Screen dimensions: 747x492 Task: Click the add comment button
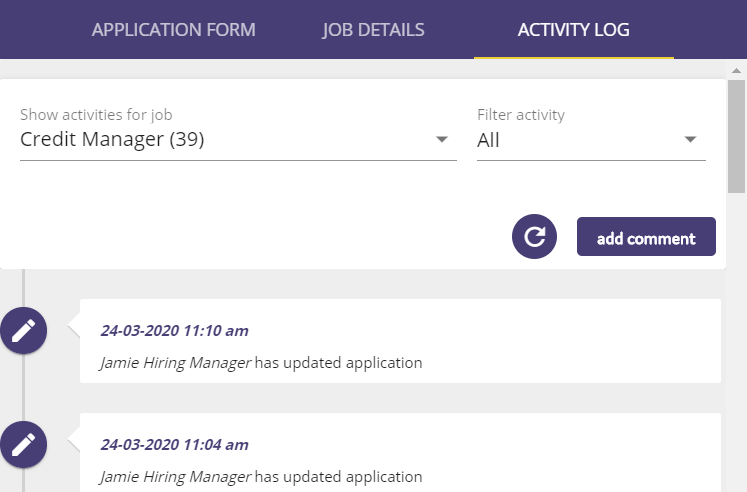(x=646, y=237)
